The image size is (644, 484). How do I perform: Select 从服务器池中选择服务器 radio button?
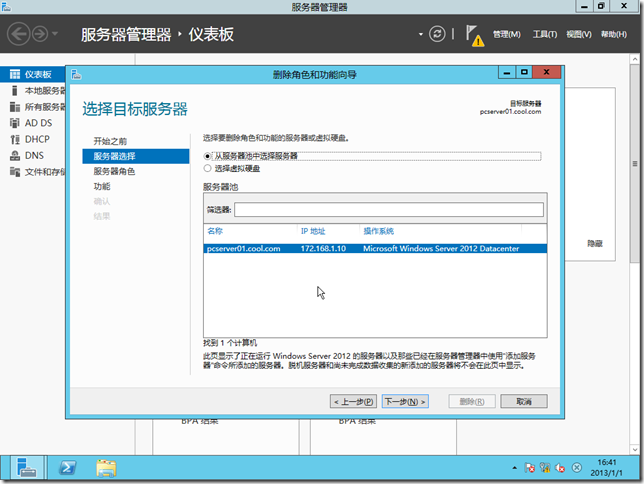click(x=207, y=156)
